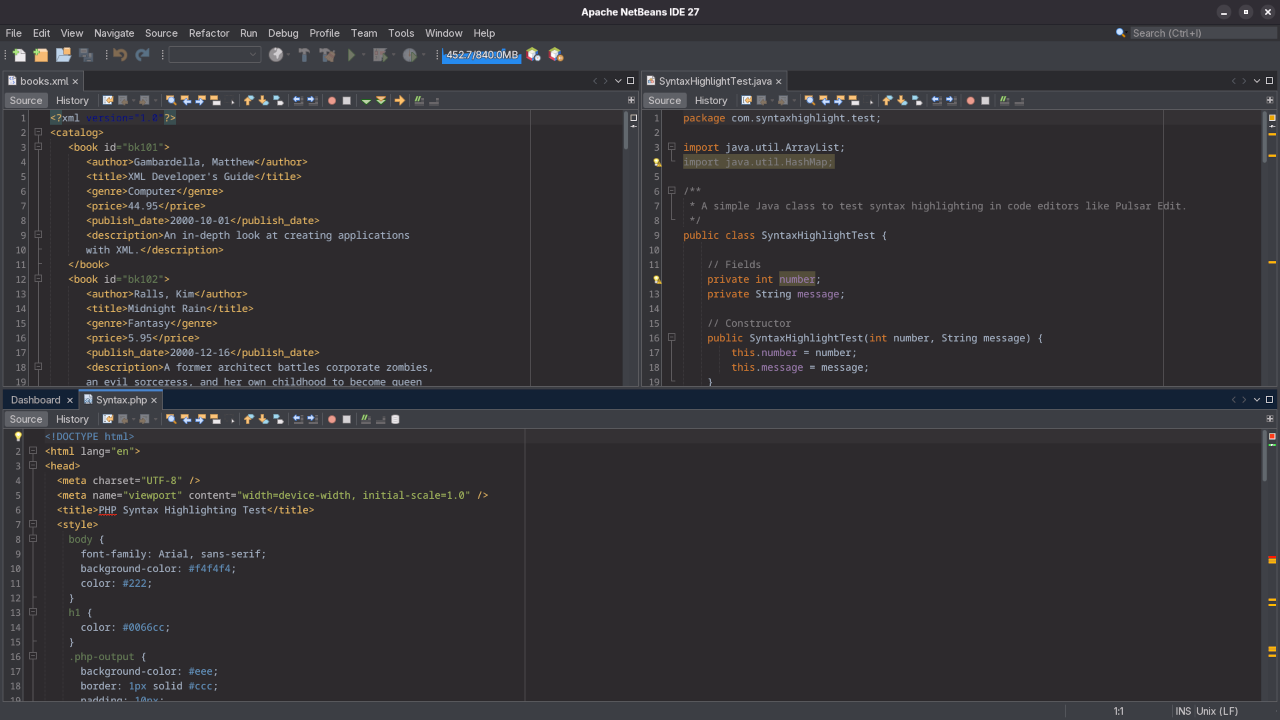The width and height of the screenshot is (1280, 720).
Task: Collapse the Javadoc comment fold on line 6
Action: pyautogui.click(x=672, y=191)
